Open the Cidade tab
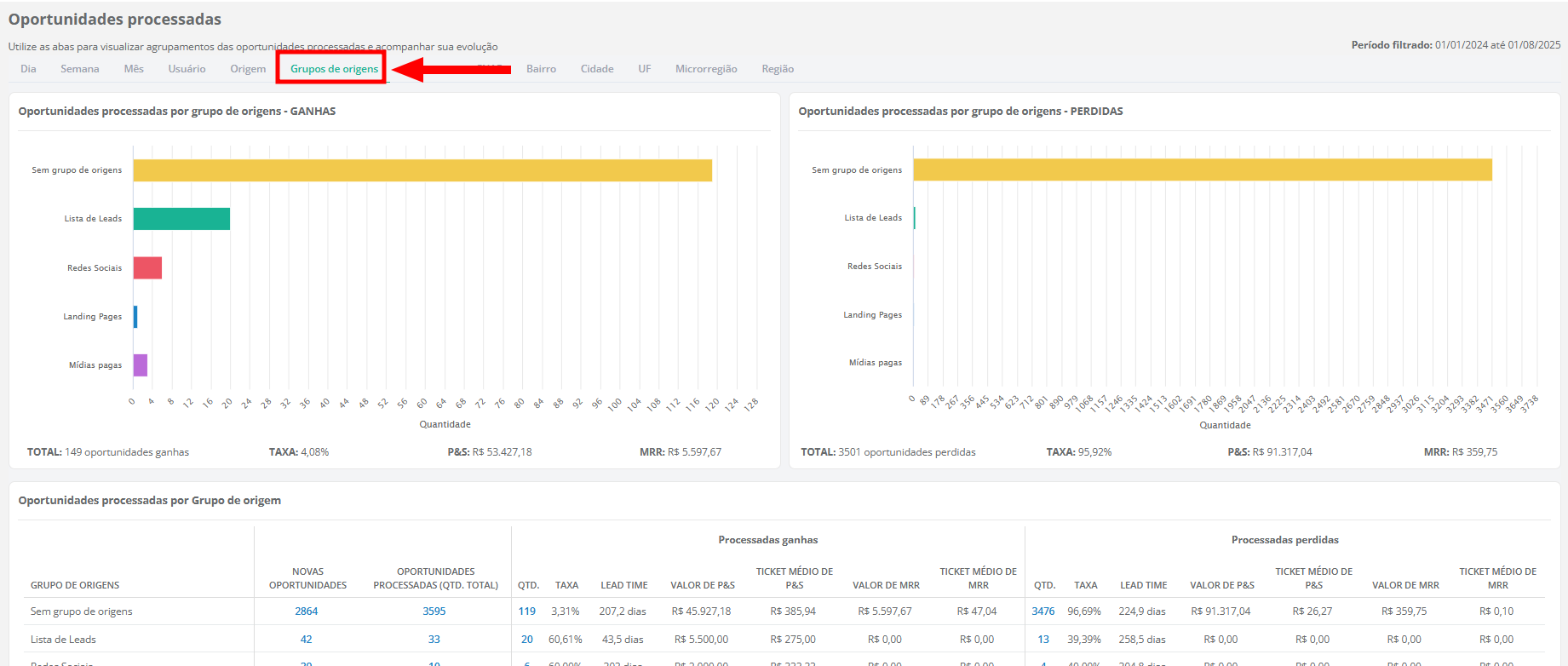This screenshot has width=1568, height=666. pos(597,69)
